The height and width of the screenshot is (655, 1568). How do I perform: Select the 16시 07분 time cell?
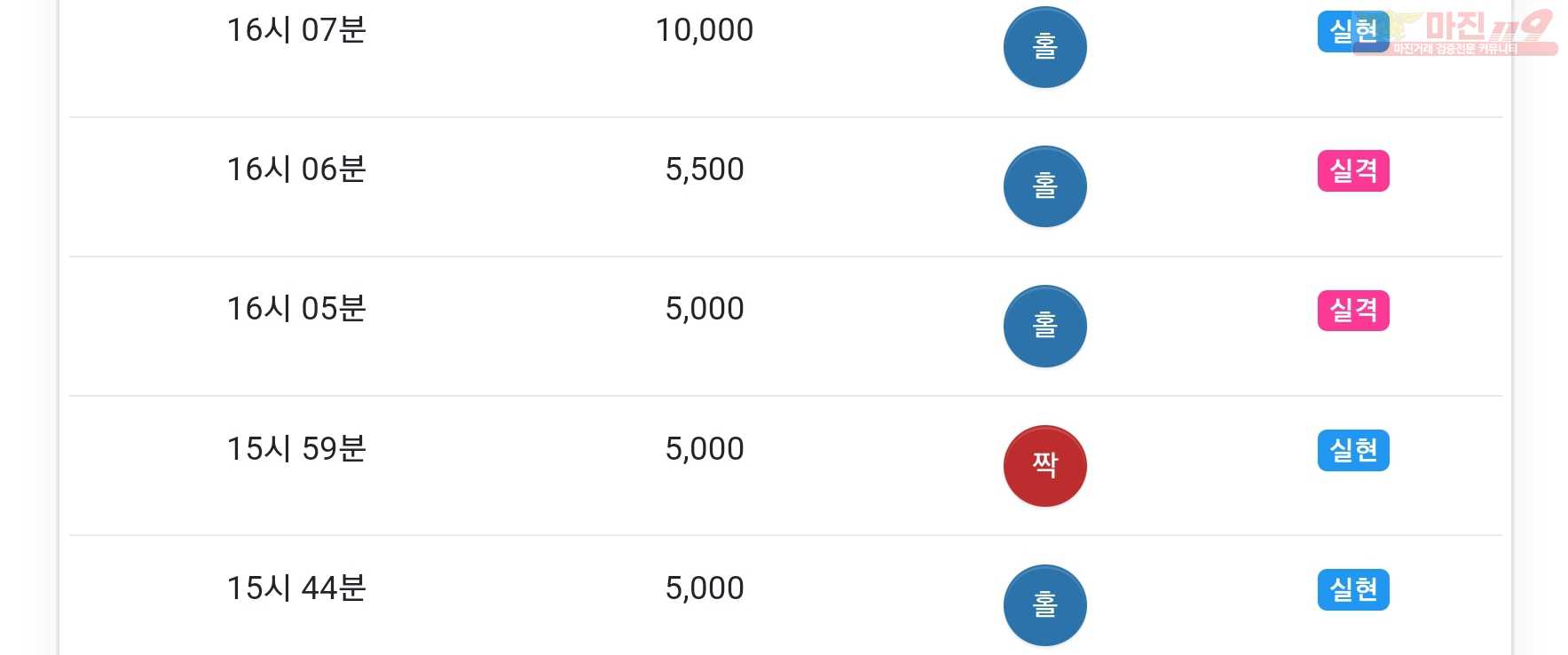[x=296, y=30]
